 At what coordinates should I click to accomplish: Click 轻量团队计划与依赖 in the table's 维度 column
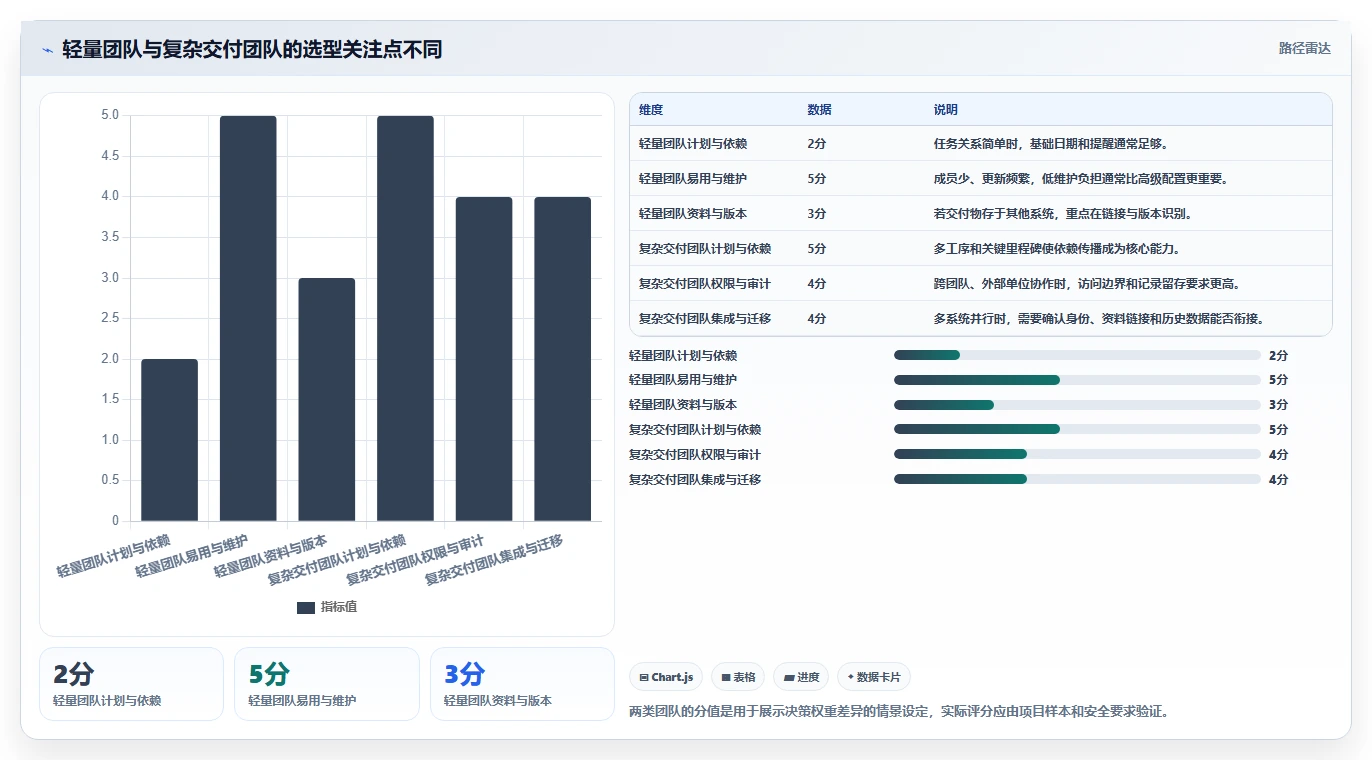click(x=693, y=144)
